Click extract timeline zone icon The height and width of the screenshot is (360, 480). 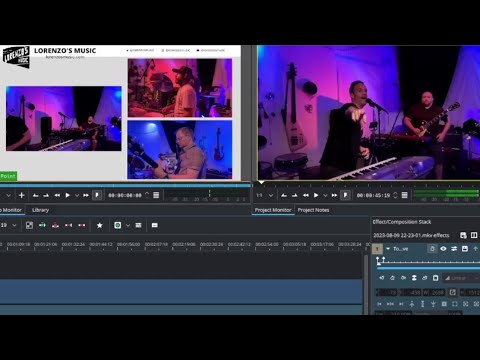(68, 225)
